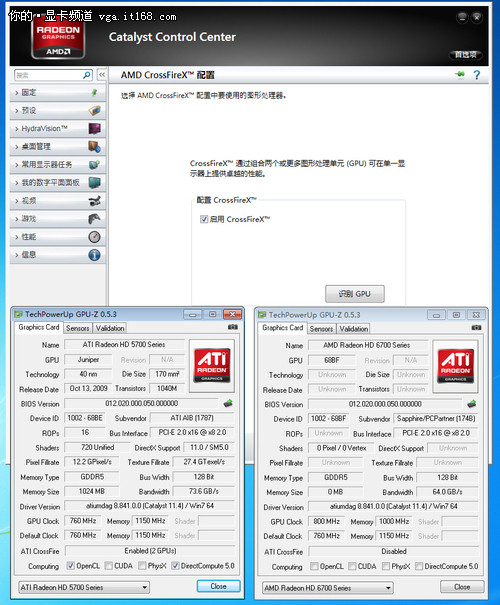
Task: Open the ATI Radeon HD 5700 Series dropdown
Action: 84,587
